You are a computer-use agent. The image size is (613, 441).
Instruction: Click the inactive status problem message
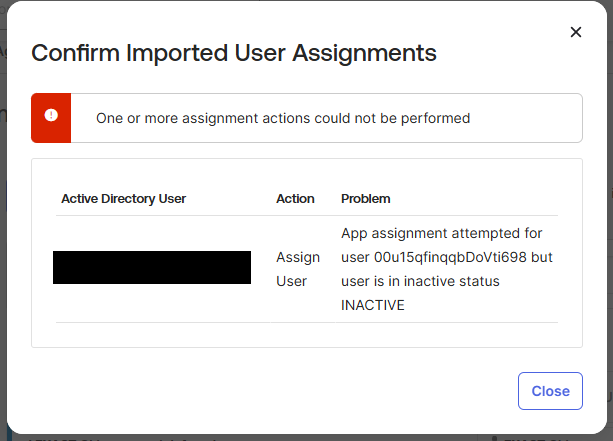point(447,269)
